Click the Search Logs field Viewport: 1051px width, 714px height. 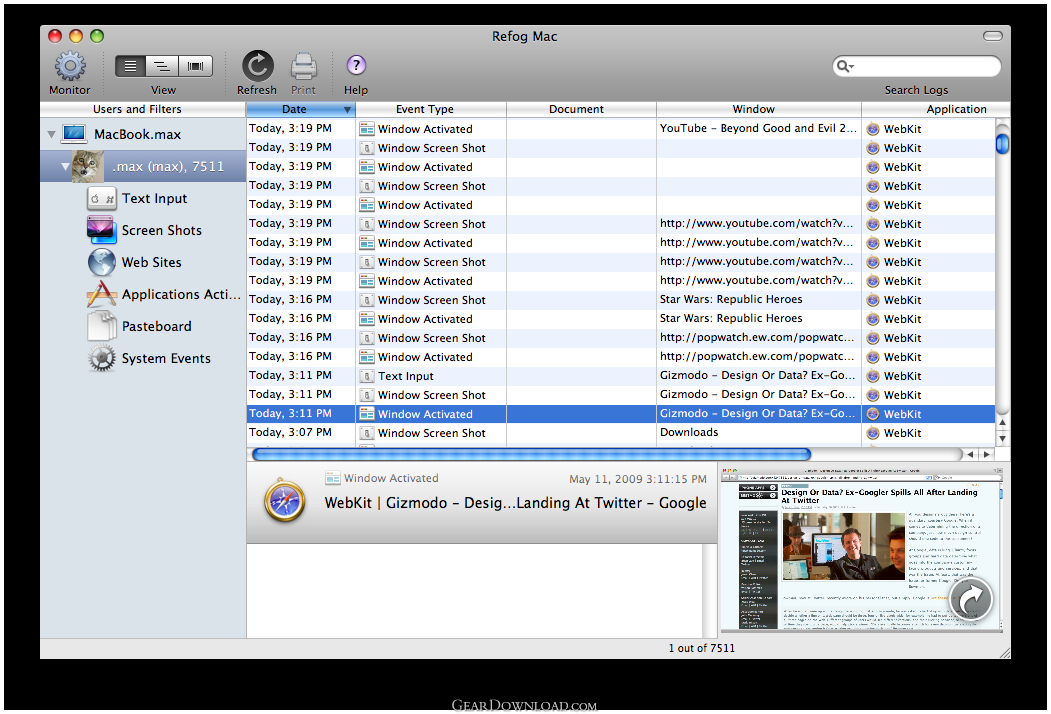pos(916,66)
